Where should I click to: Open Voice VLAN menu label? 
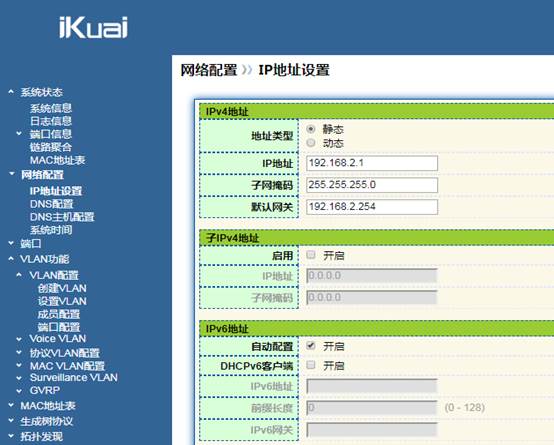(x=58, y=339)
